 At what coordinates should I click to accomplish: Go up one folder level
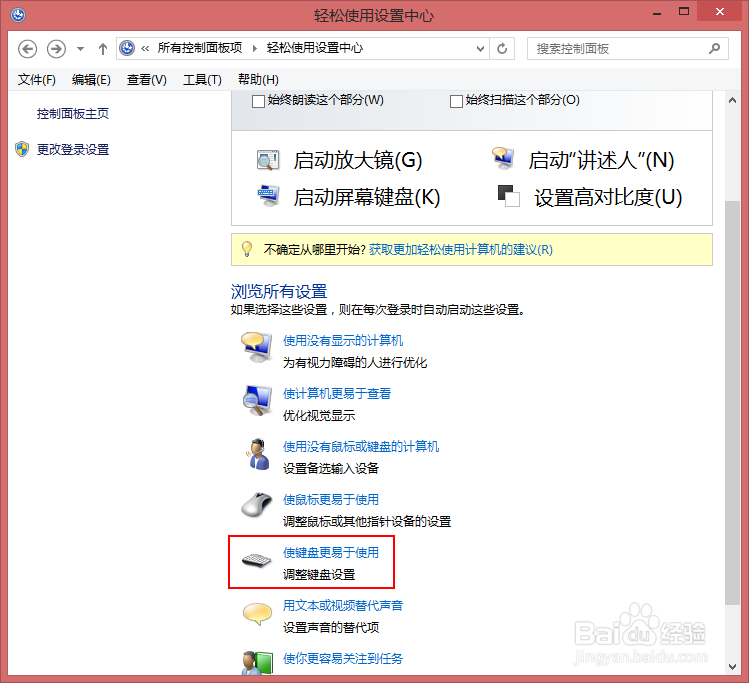pos(103,49)
